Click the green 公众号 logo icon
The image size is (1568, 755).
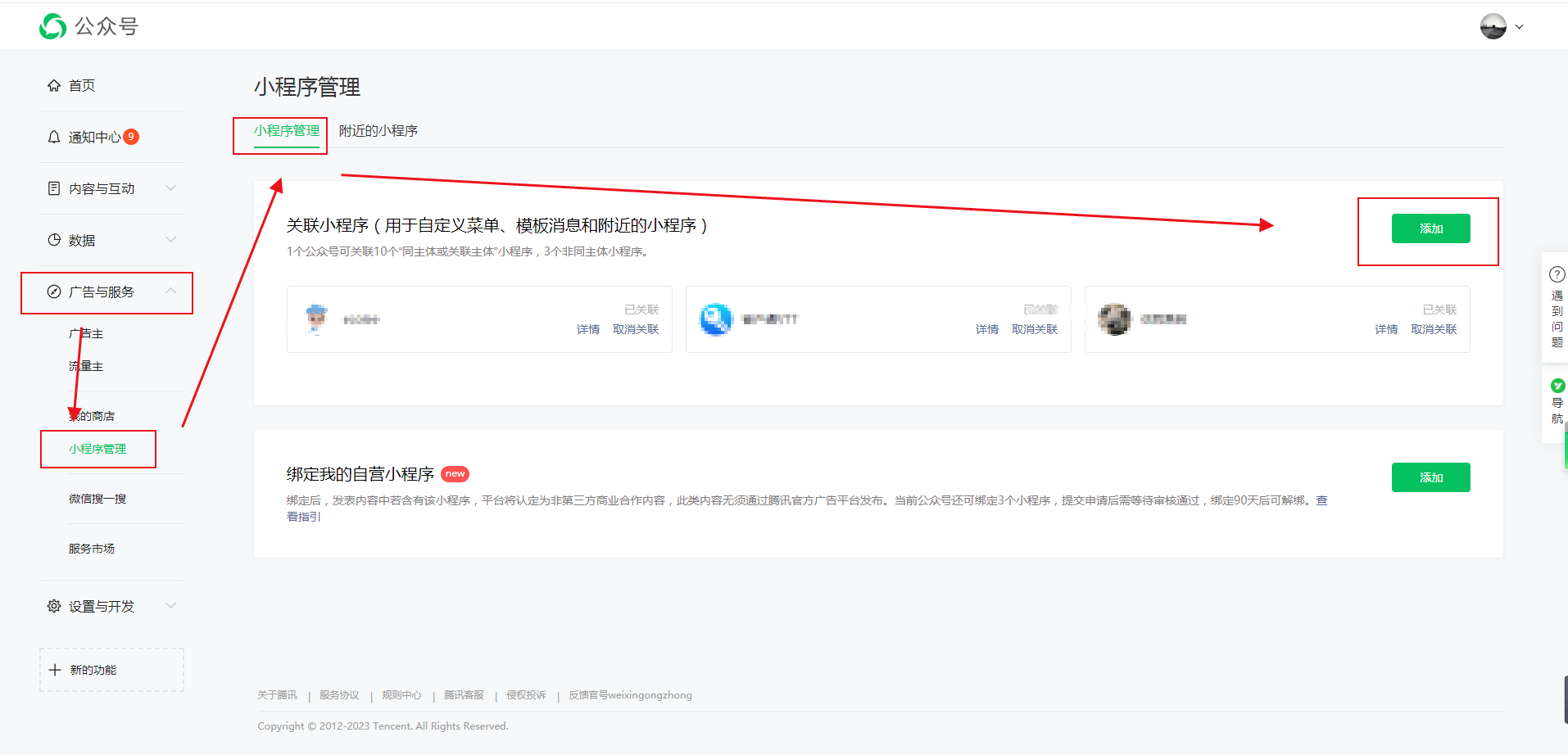pyautogui.click(x=53, y=26)
